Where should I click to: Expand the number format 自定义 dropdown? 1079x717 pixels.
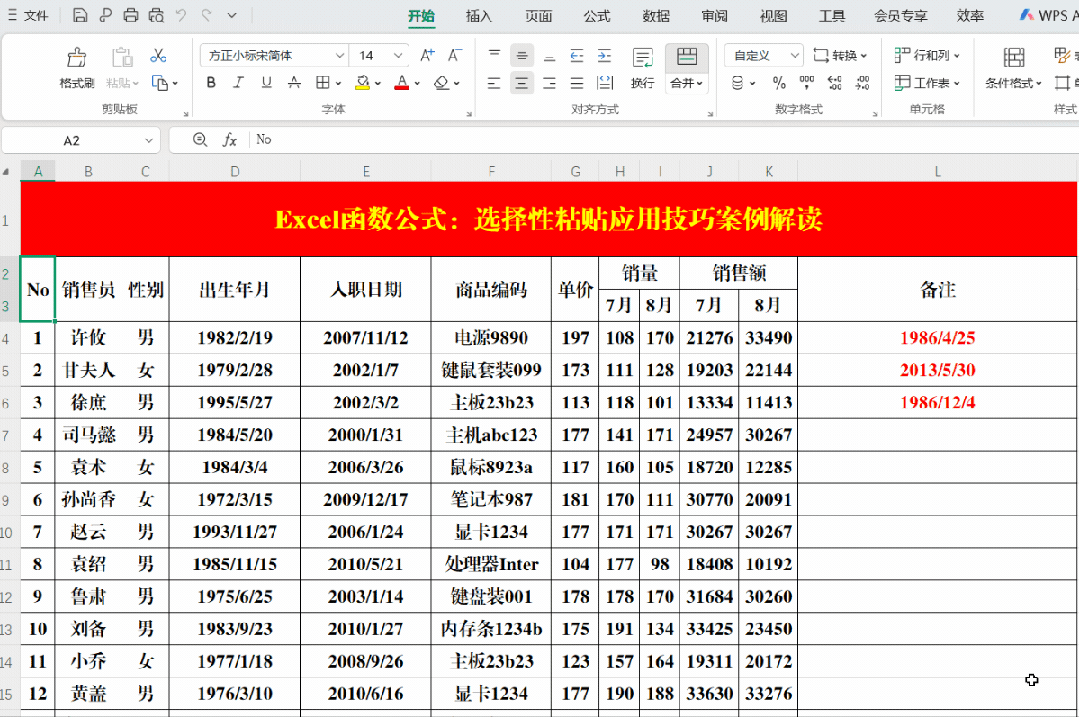tap(795, 56)
